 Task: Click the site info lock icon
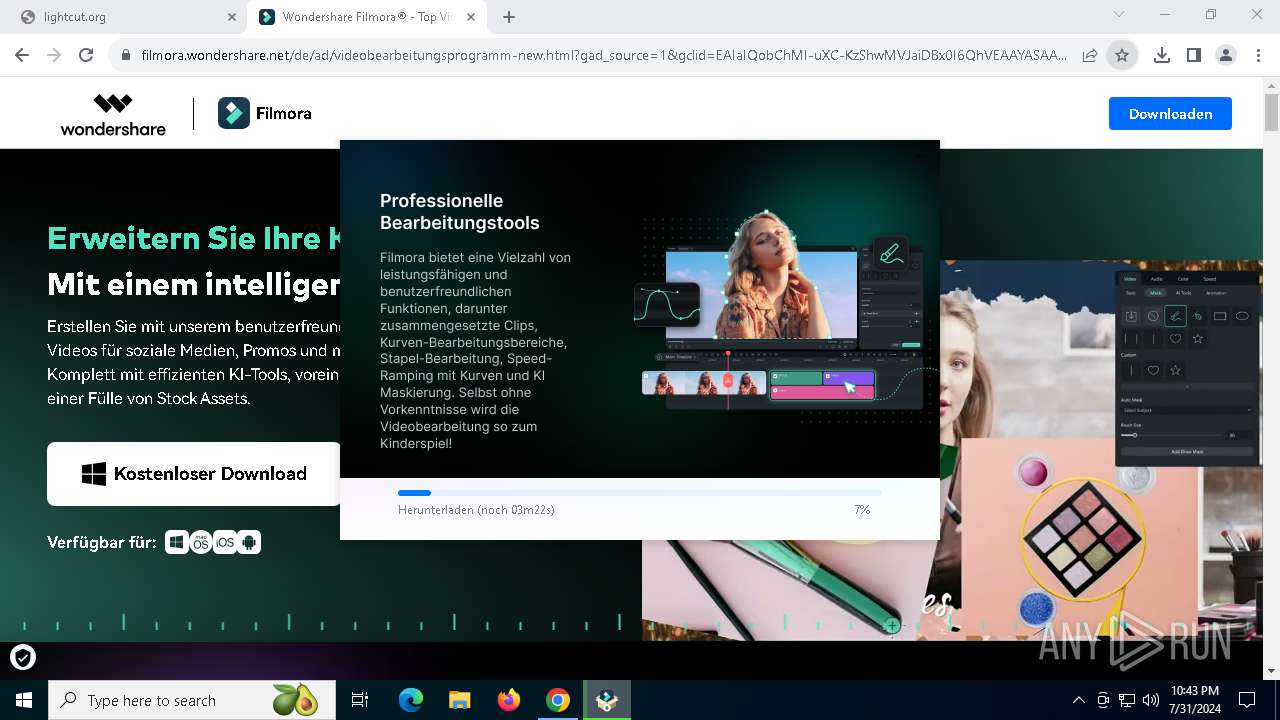(125, 56)
